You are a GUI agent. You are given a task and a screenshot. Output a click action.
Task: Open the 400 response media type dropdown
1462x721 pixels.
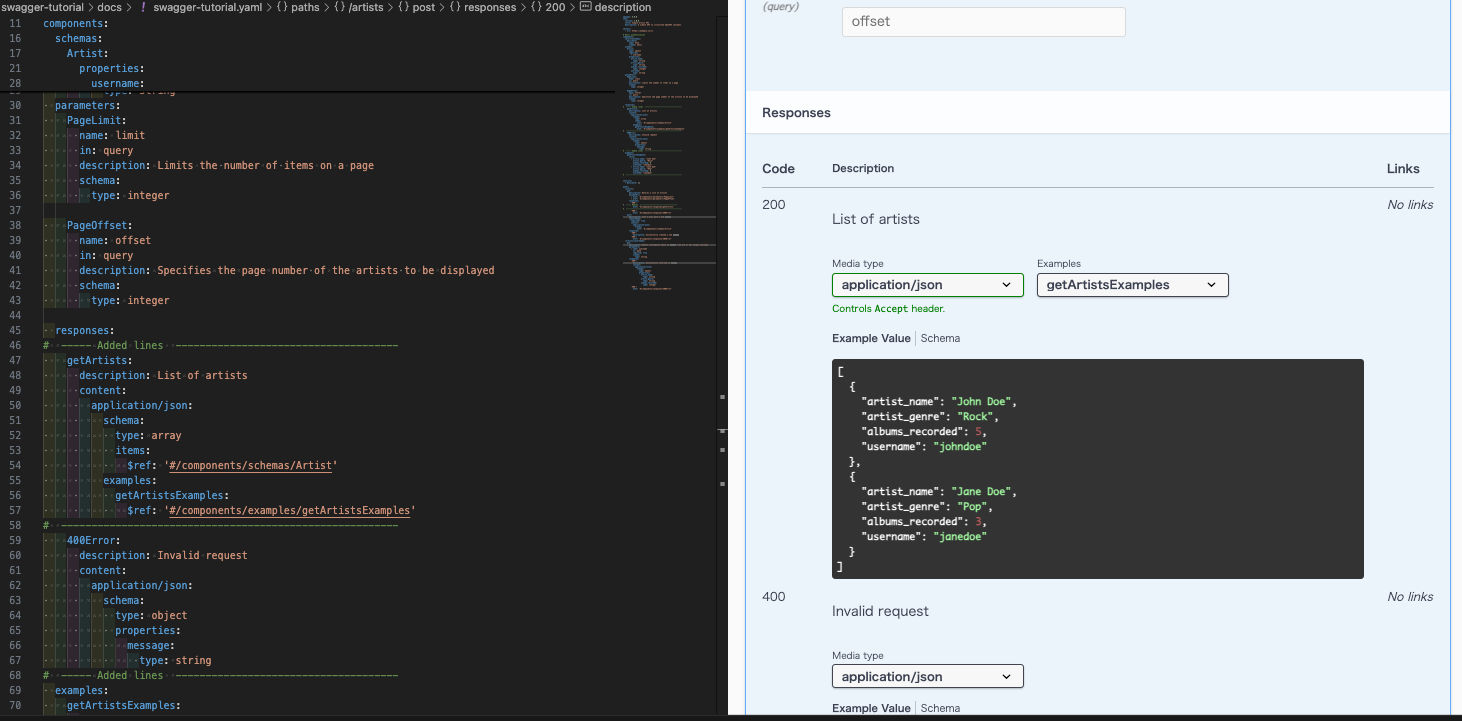click(x=928, y=677)
